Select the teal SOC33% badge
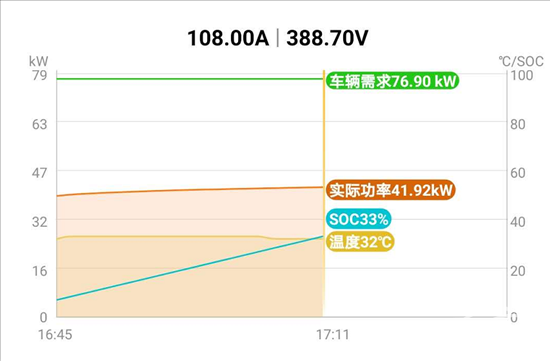This screenshot has height=361, width=550. (358, 219)
